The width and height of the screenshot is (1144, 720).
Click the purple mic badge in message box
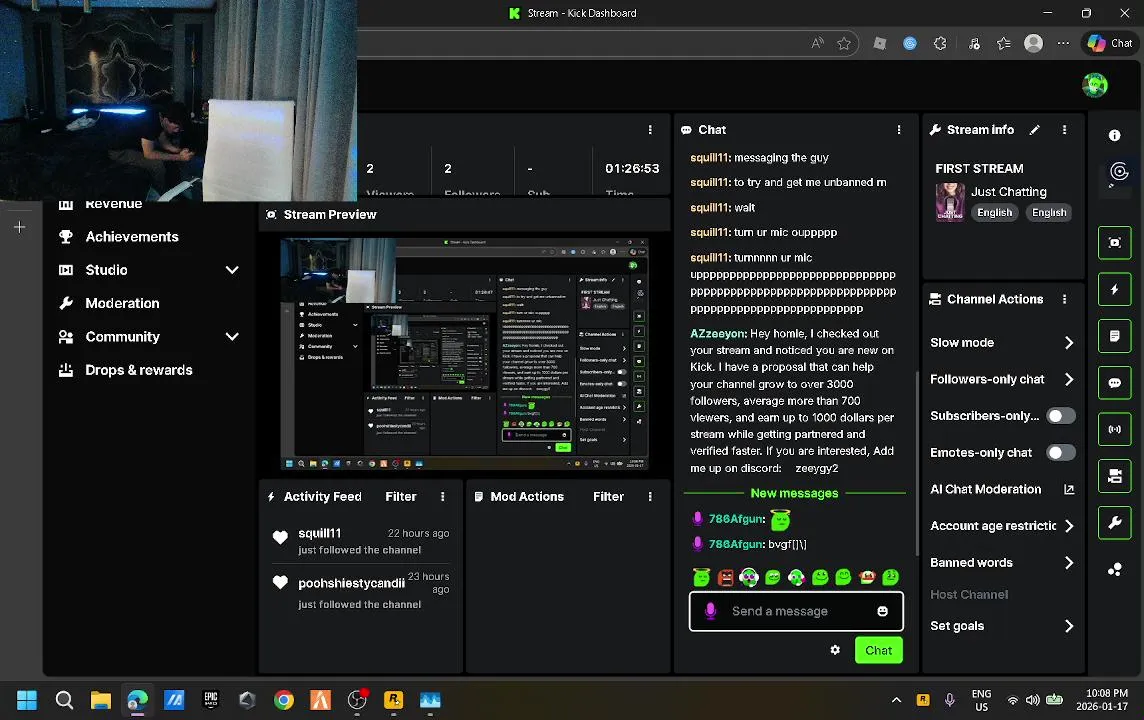click(710, 611)
